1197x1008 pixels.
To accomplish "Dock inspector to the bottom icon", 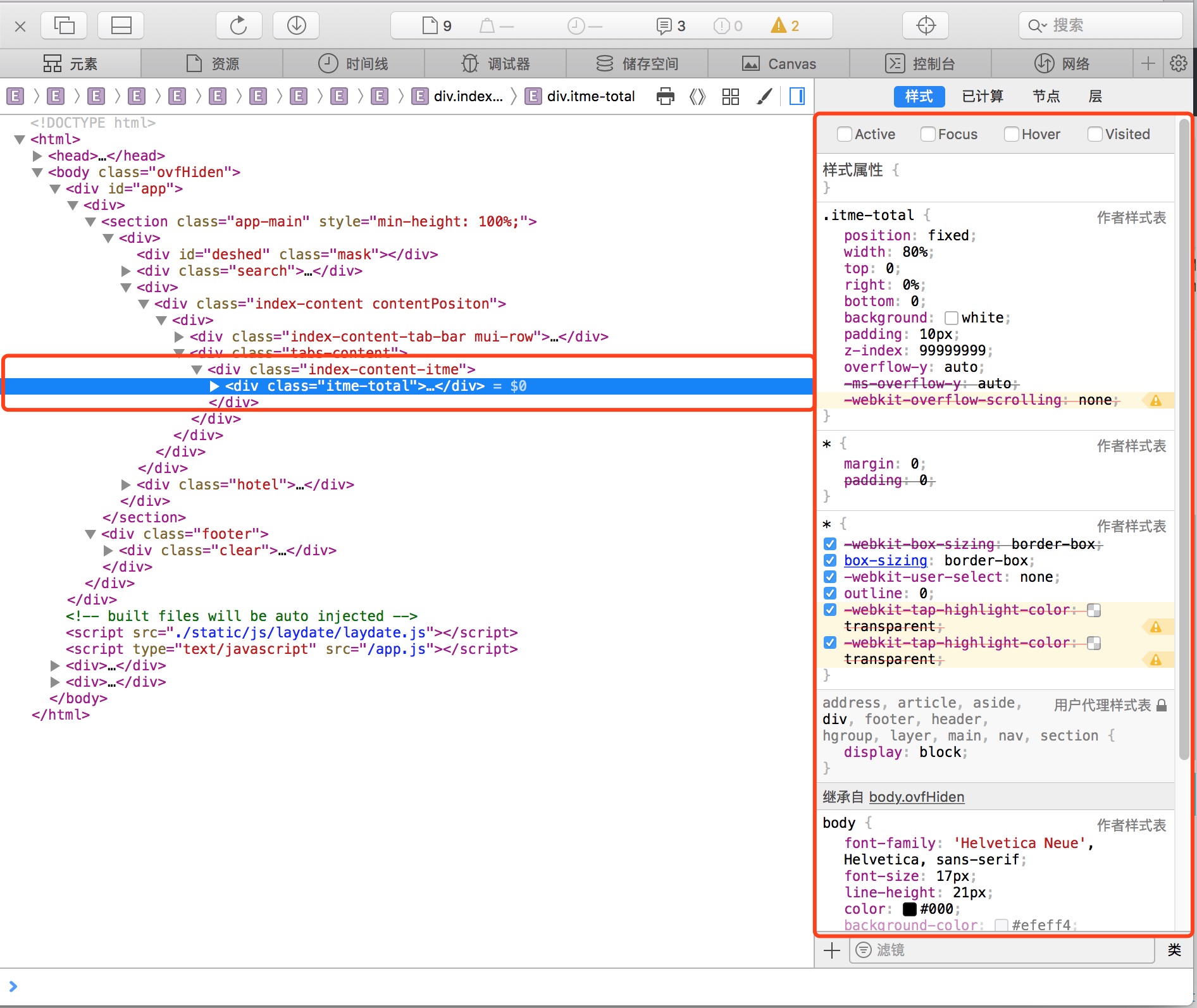I will [x=121, y=26].
